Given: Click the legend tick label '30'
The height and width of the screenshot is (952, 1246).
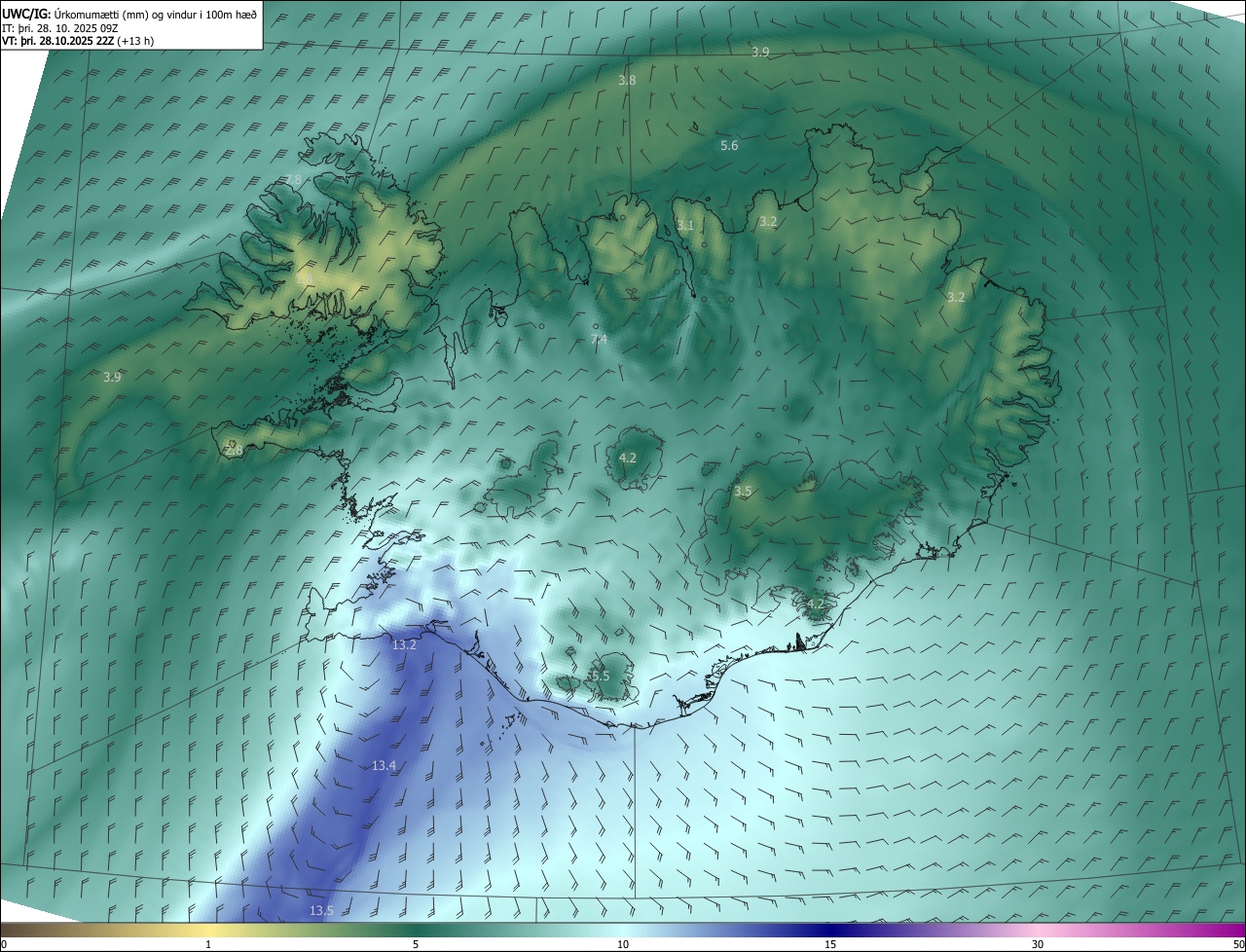Looking at the screenshot, I should tap(1038, 945).
